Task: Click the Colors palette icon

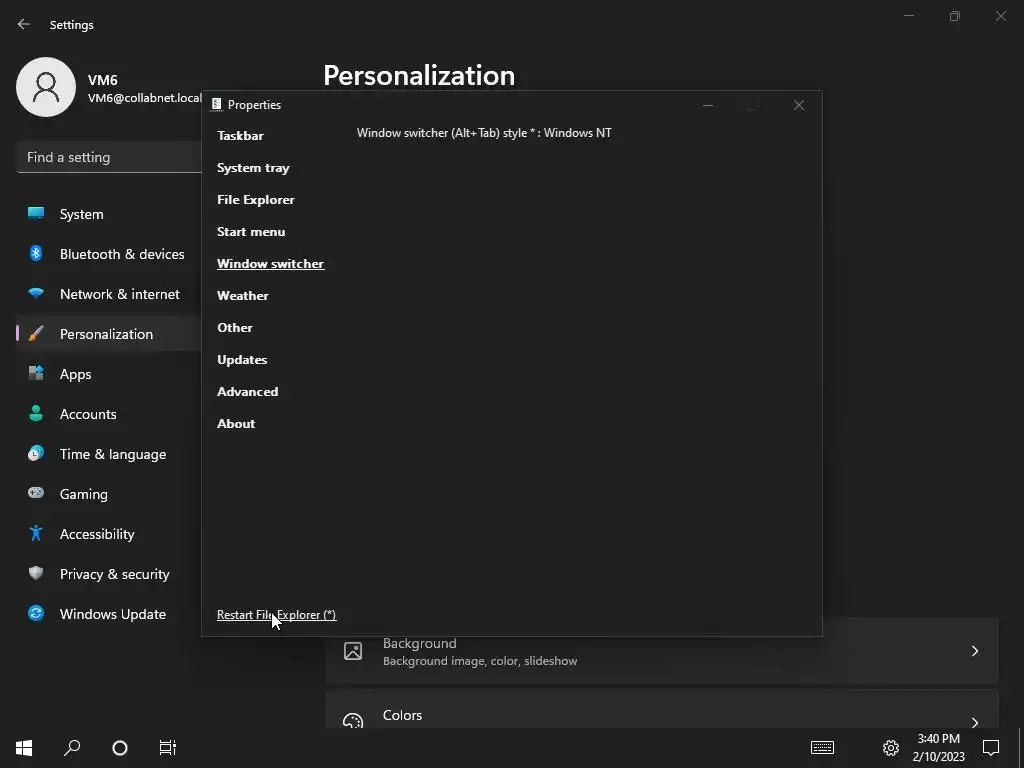Action: coord(353,721)
